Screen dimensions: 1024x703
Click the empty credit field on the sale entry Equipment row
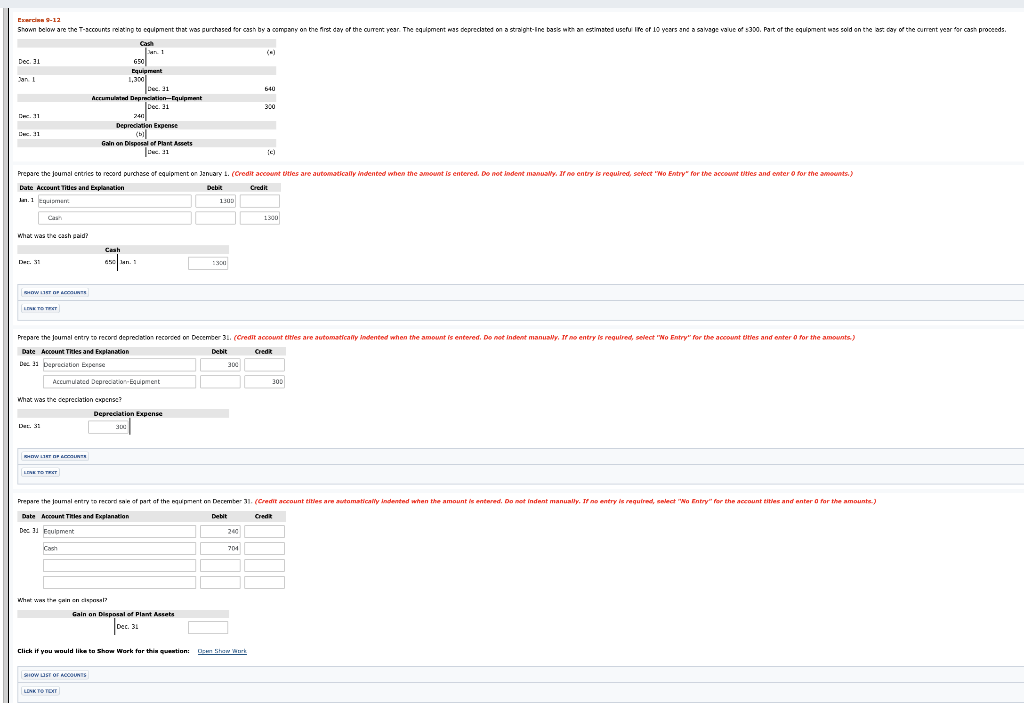pyautogui.click(x=264, y=532)
